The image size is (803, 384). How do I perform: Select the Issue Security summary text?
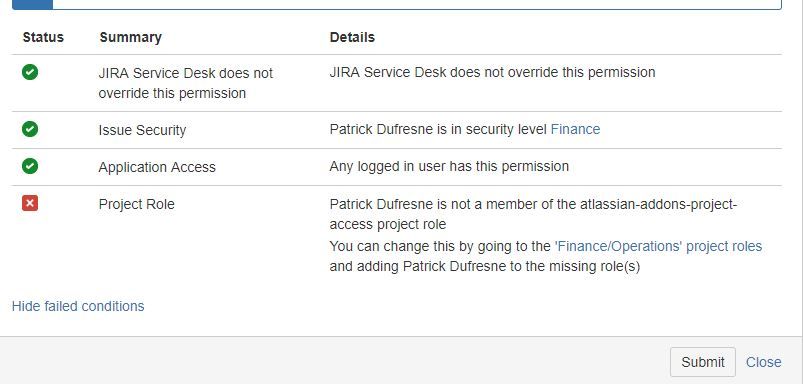click(142, 130)
